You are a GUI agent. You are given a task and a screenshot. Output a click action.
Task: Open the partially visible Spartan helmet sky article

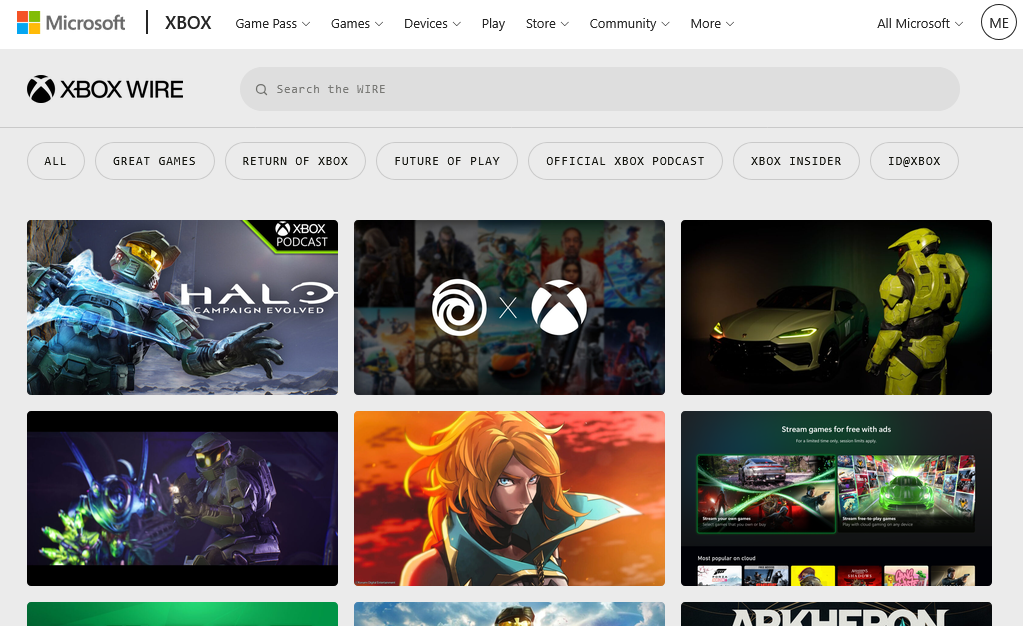509,614
